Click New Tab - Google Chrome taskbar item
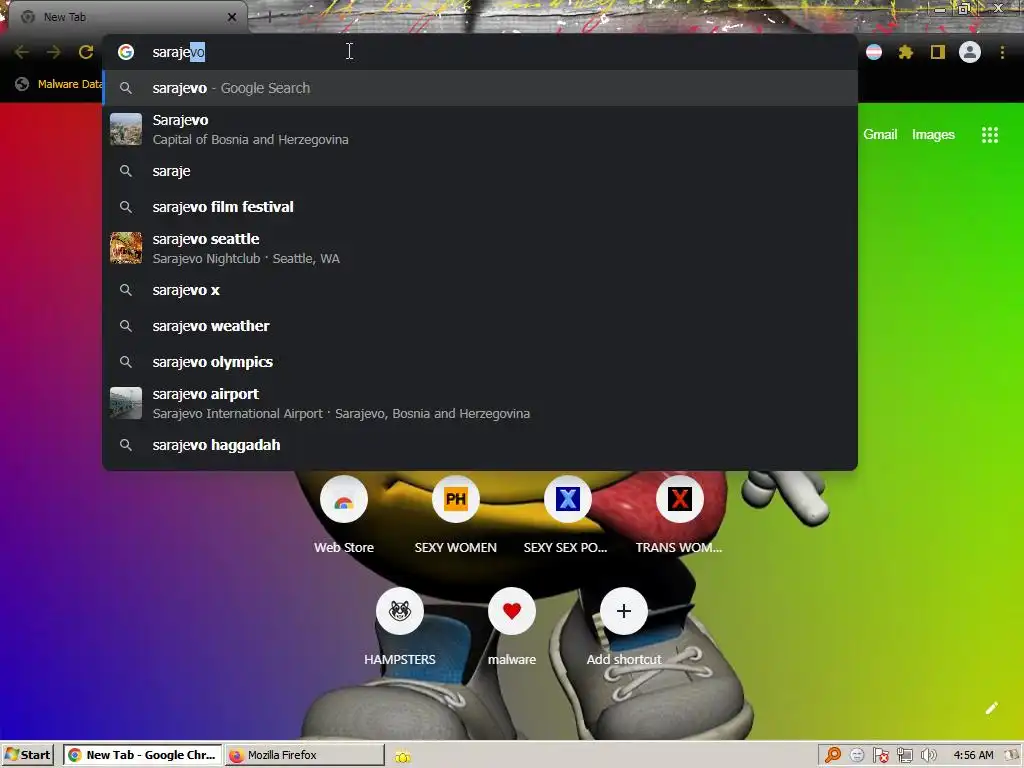 tap(142, 755)
